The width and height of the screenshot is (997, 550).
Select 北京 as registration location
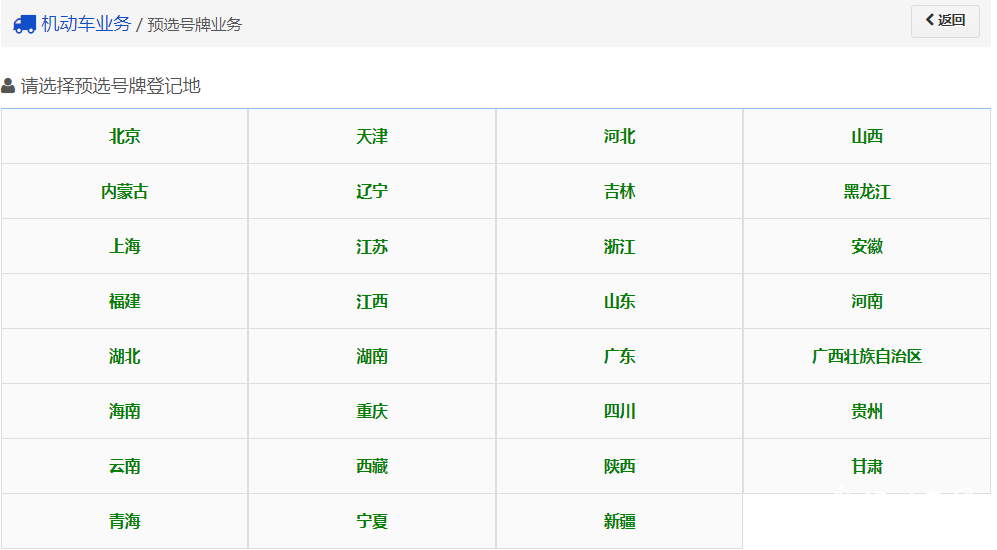click(125, 137)
